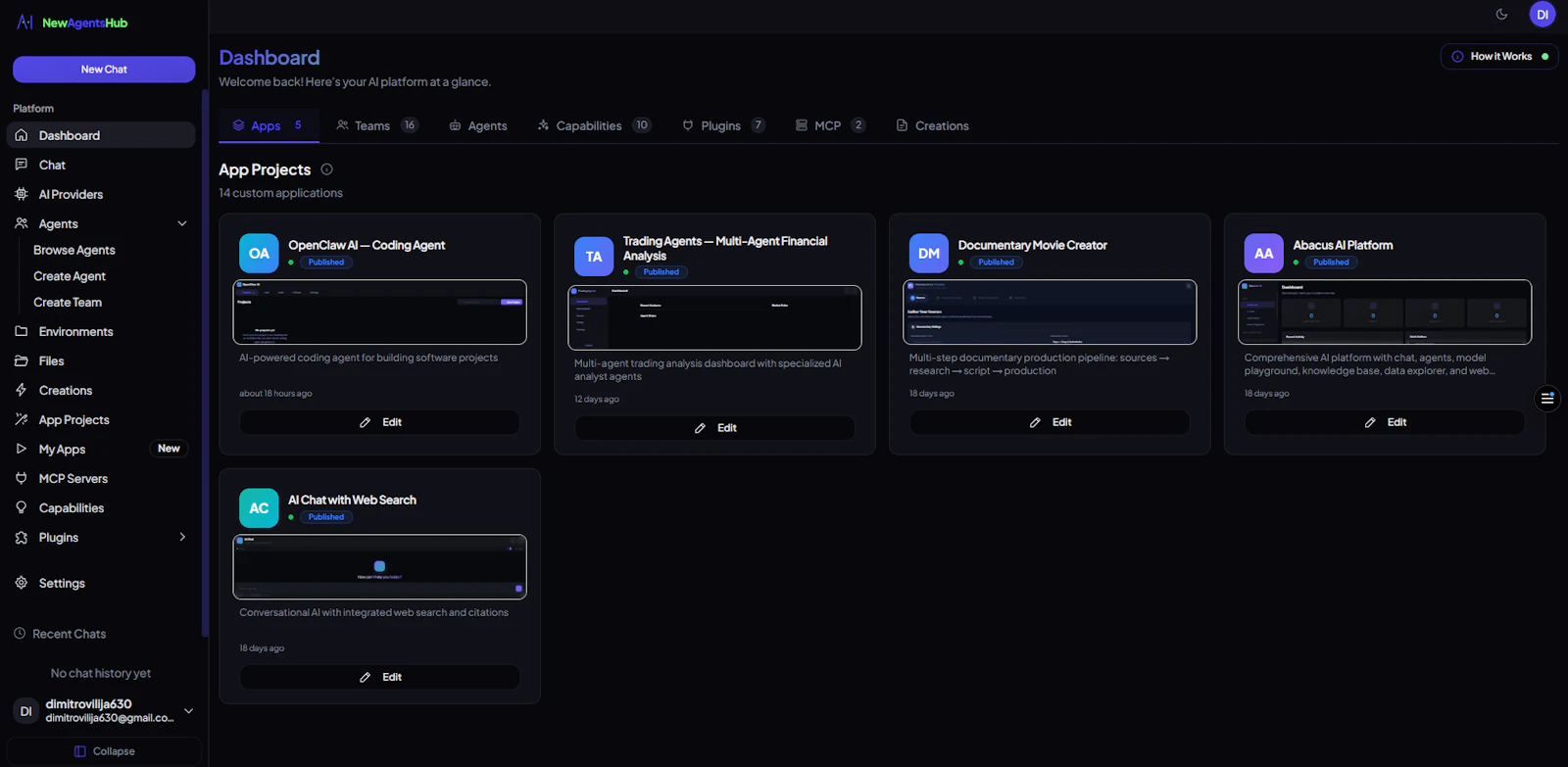Switch to the Plugins tab
The height and width of the screenshot is (767, 1568).
click(x=724, y=125)
